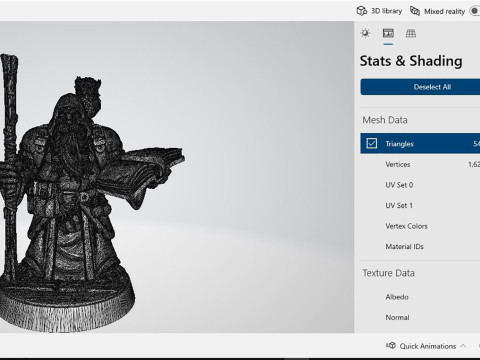The height and width of the screenshot is (360, 480).
Task: Select Vertices mesh data row
Action: (420, 164)
